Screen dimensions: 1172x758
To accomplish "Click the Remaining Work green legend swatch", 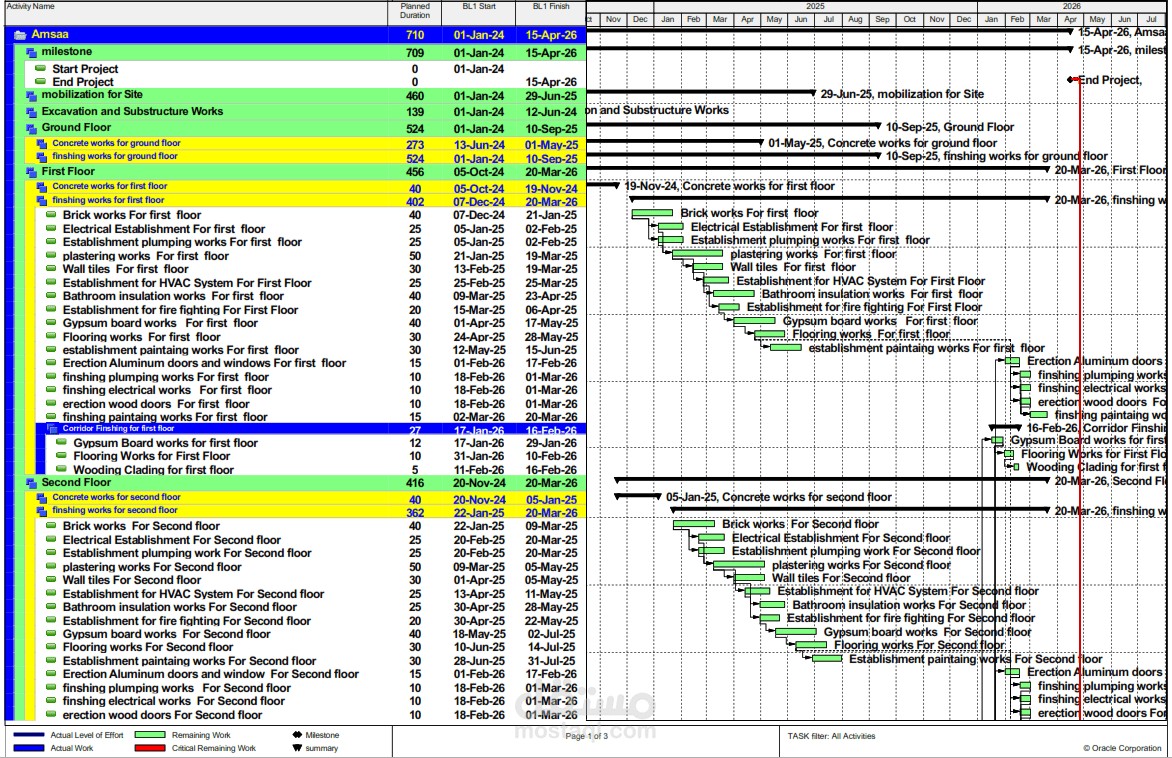I will coord(149,736).
